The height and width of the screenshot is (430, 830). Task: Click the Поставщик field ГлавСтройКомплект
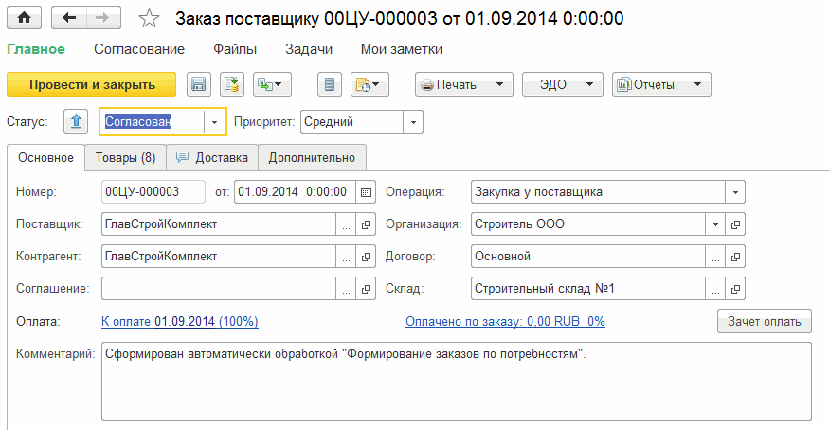[x=219, y=225]
